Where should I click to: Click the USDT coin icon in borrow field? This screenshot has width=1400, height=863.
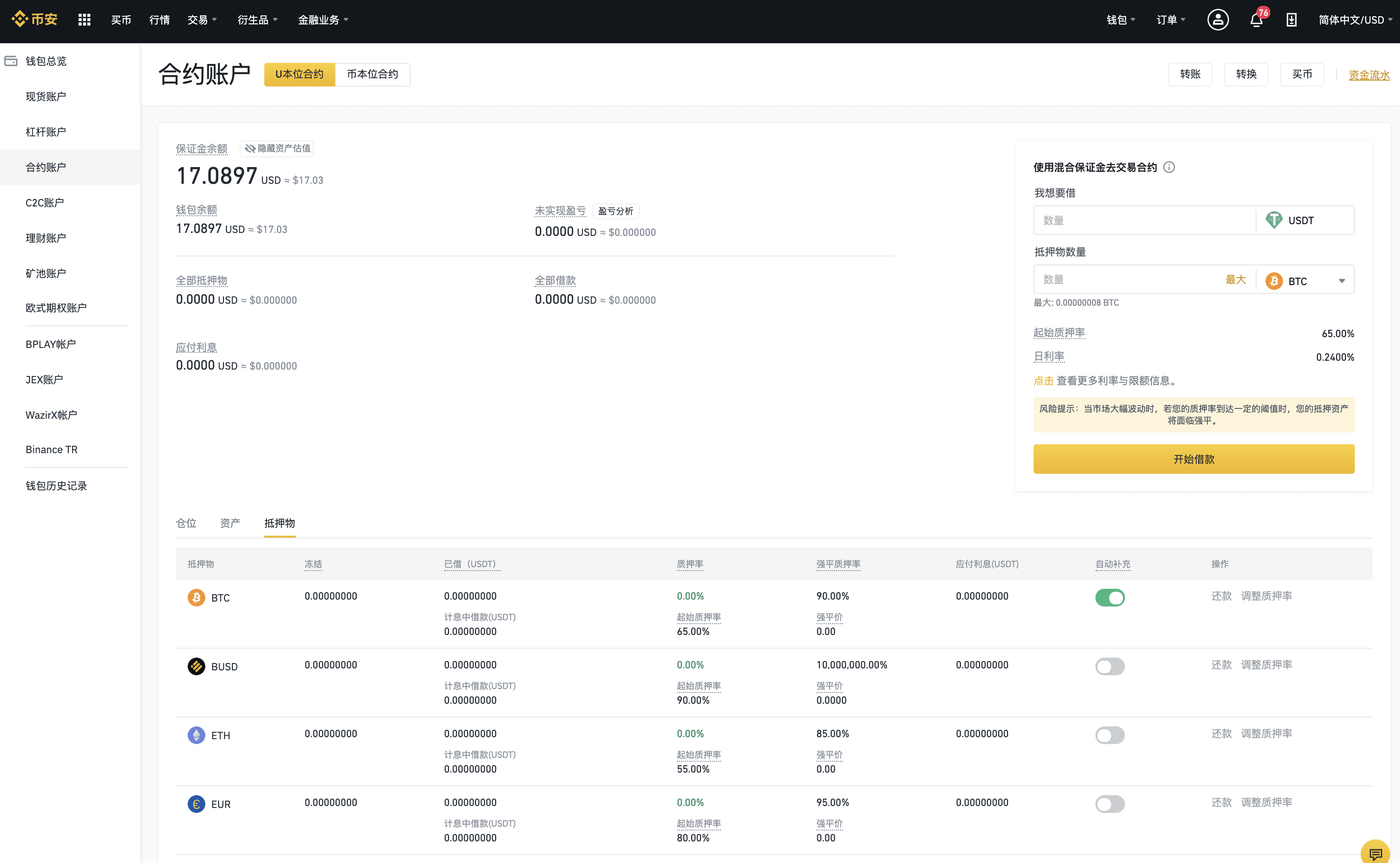coord(1273,220)
